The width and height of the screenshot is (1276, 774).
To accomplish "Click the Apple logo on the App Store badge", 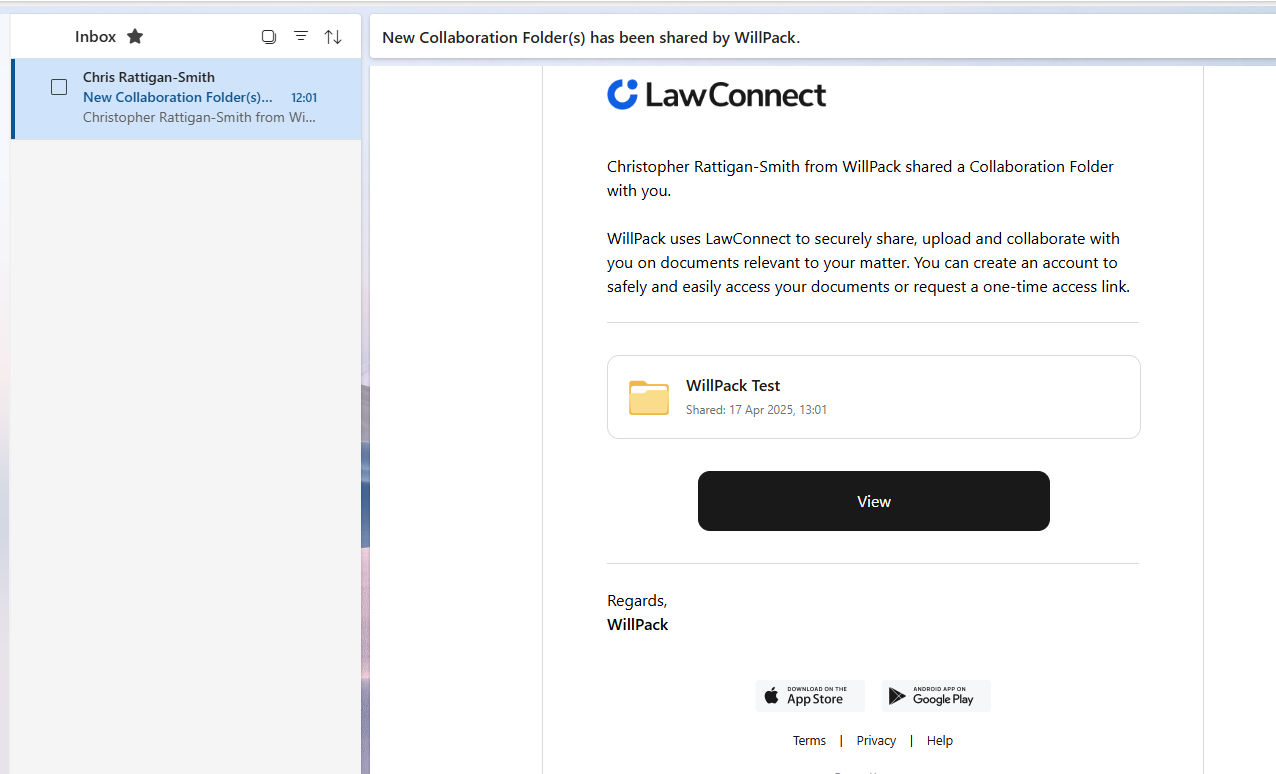I will tap(771, 695).
